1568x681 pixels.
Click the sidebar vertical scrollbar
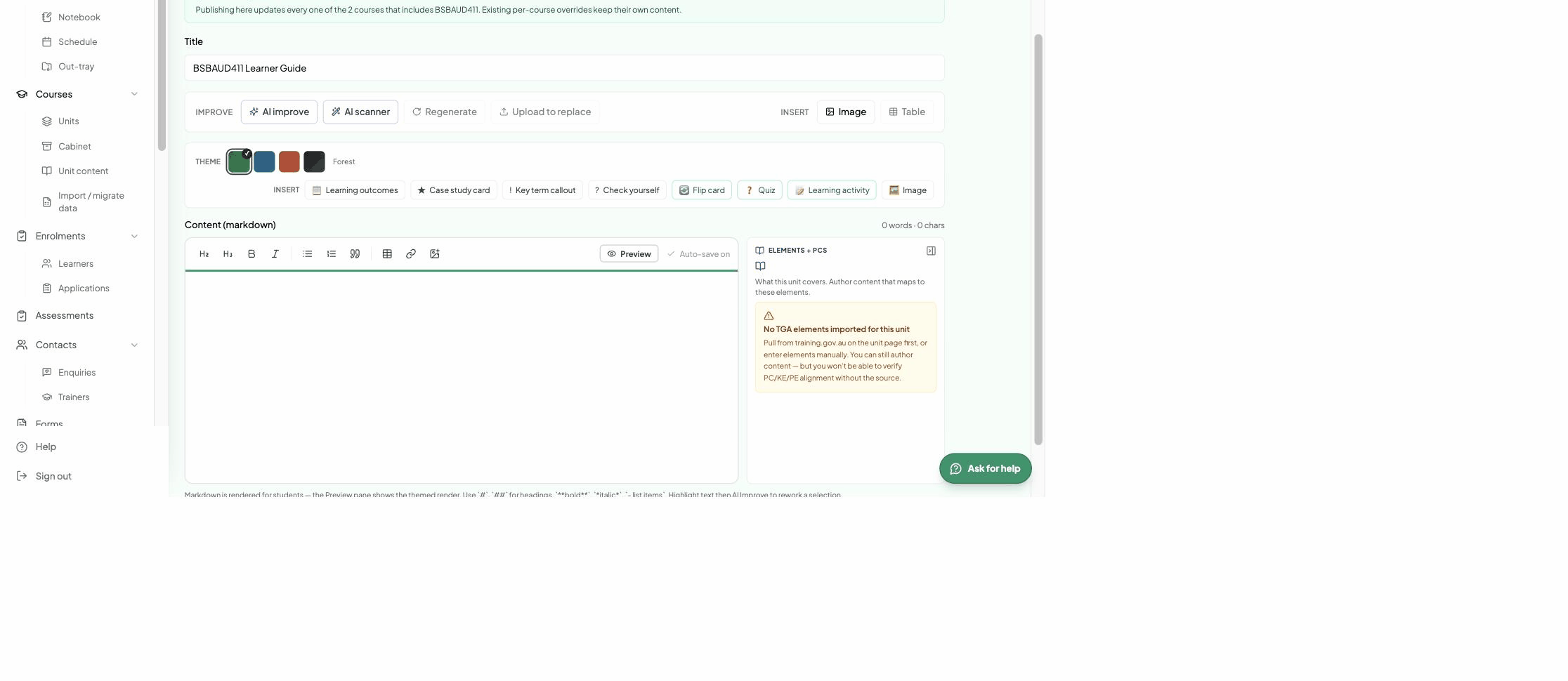[x=162, y=75]
